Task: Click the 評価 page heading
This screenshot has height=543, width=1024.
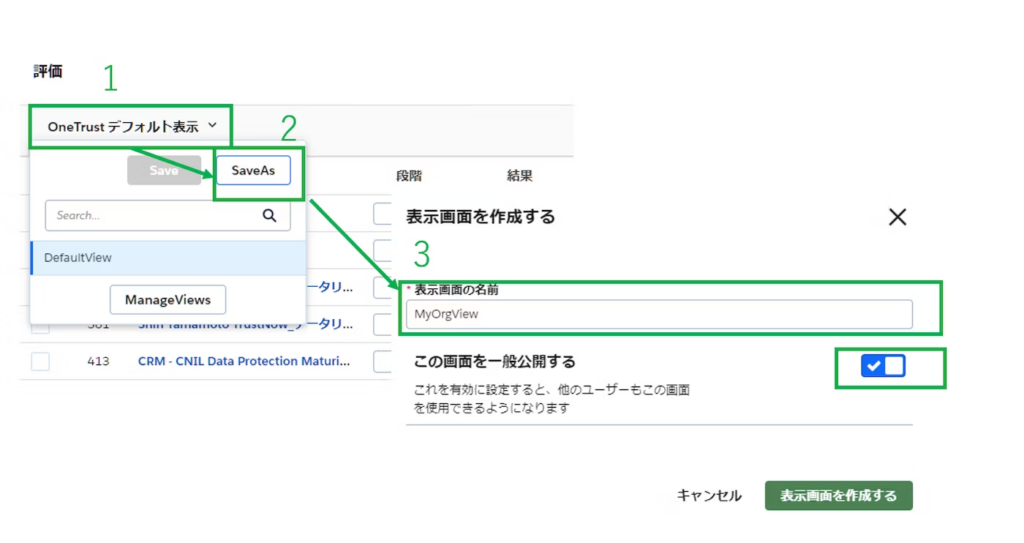Action: (x=48, y=72)
